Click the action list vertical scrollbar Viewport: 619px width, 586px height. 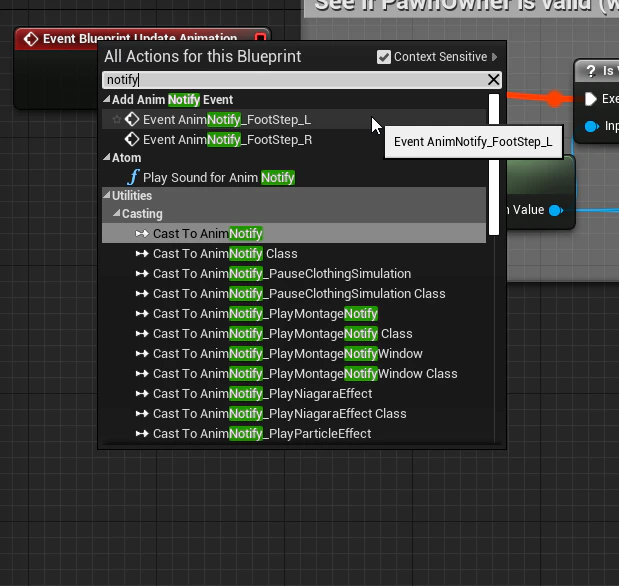(x=493, y=164)
